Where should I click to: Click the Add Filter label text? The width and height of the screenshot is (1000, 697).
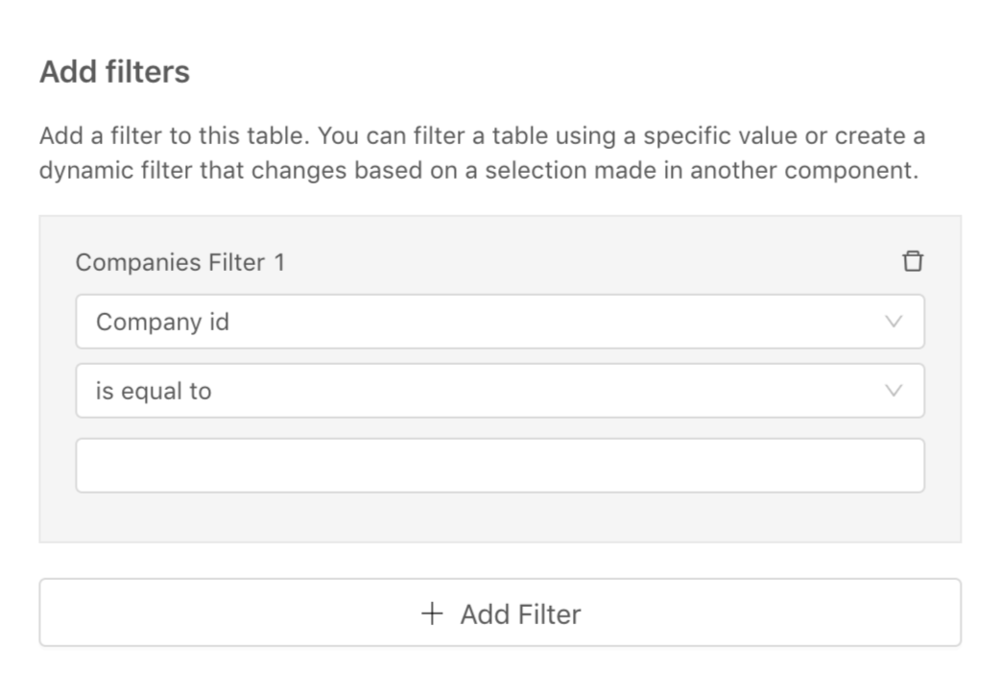520,613
